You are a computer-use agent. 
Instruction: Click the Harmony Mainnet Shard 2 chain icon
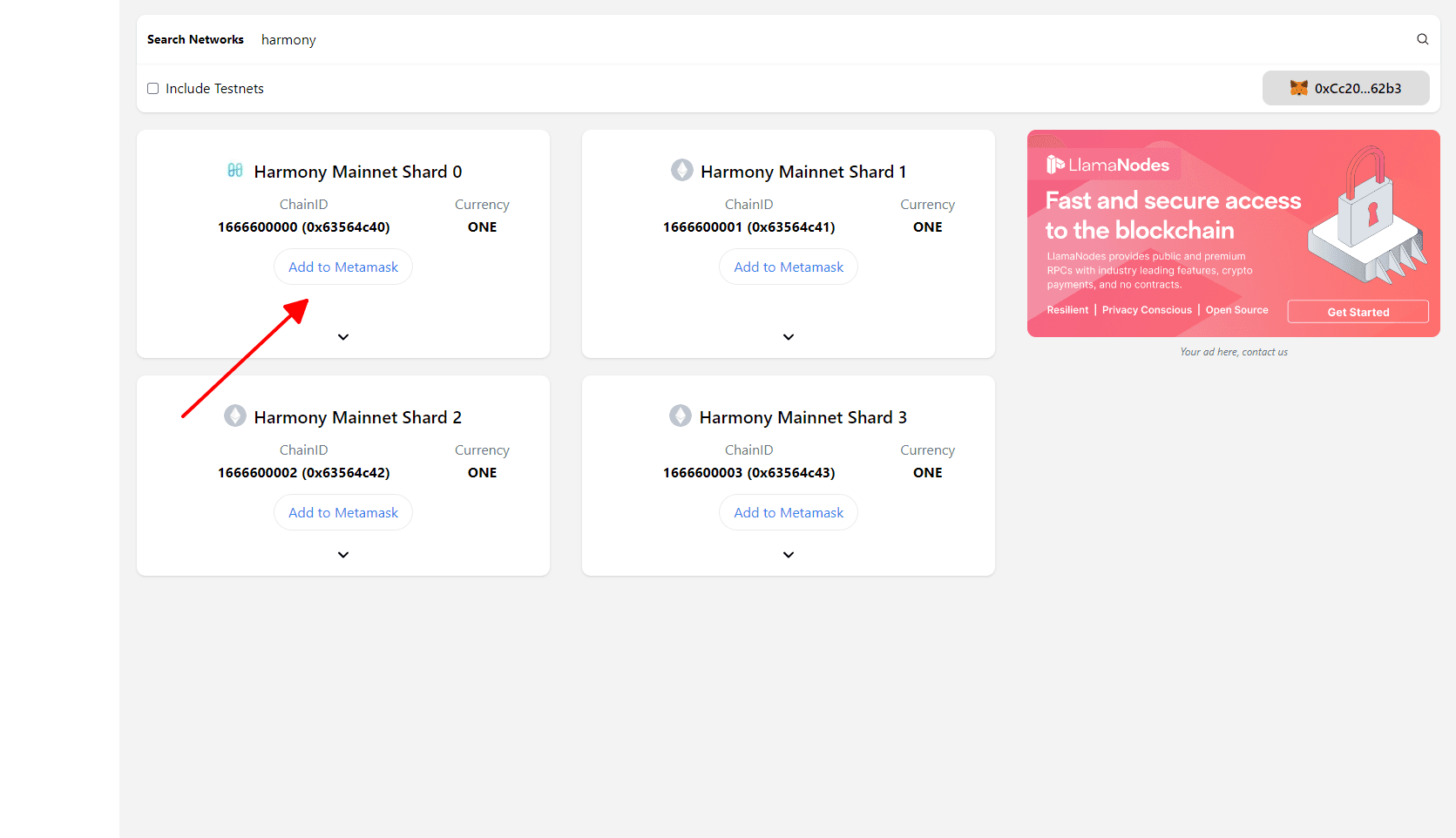[235, 416]
